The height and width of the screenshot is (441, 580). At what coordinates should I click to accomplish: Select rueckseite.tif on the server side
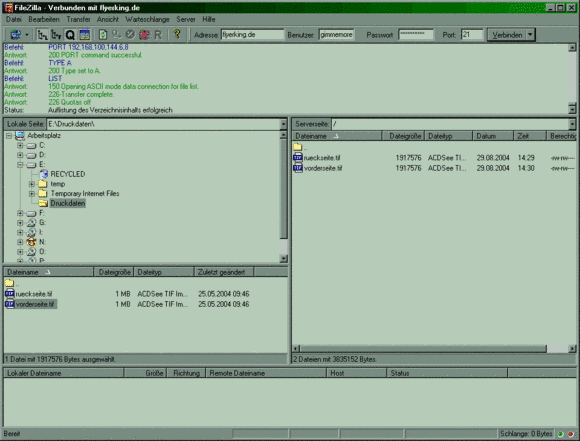tap(322, 158)
